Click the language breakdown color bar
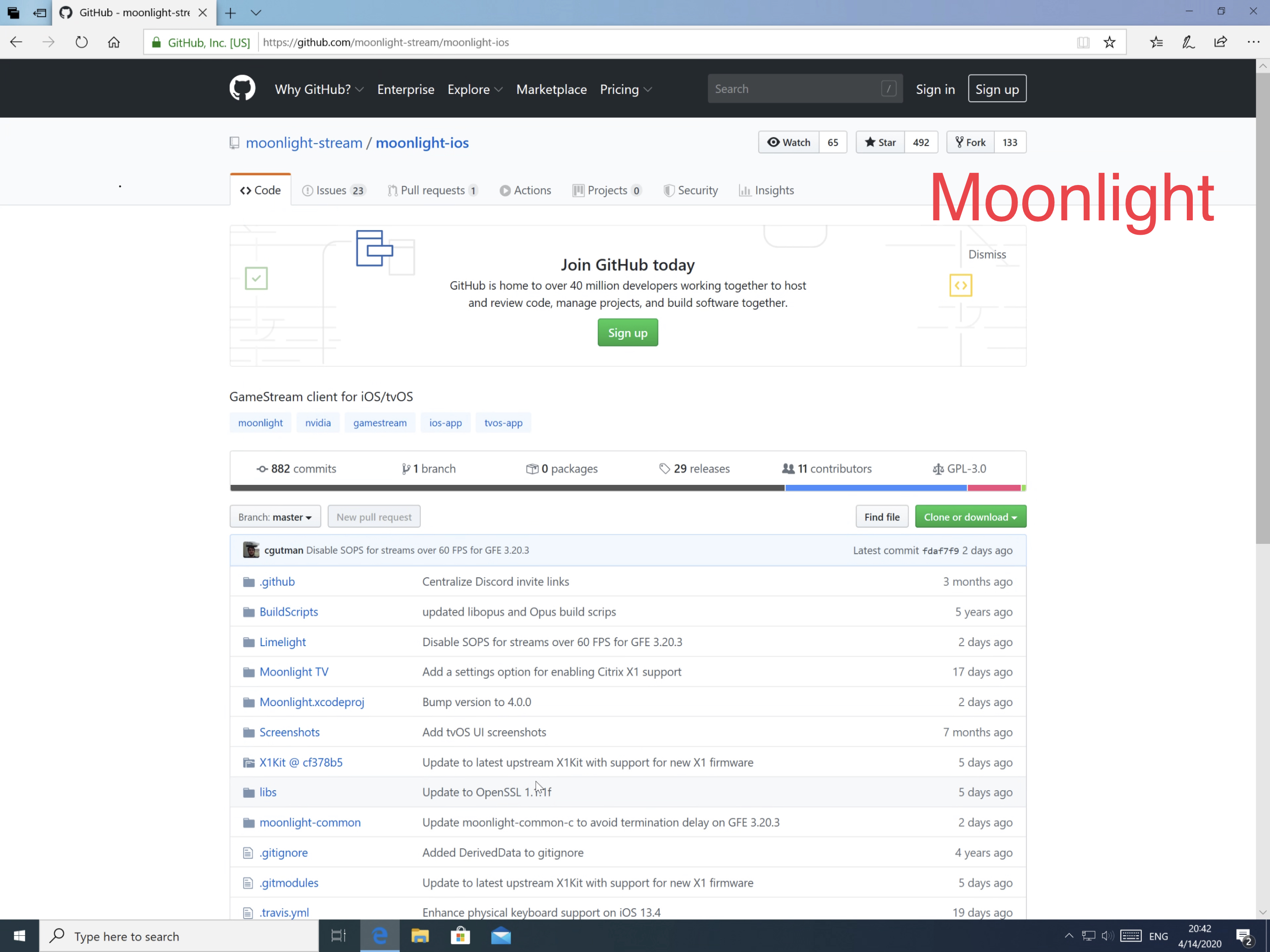 coord(628,488)
